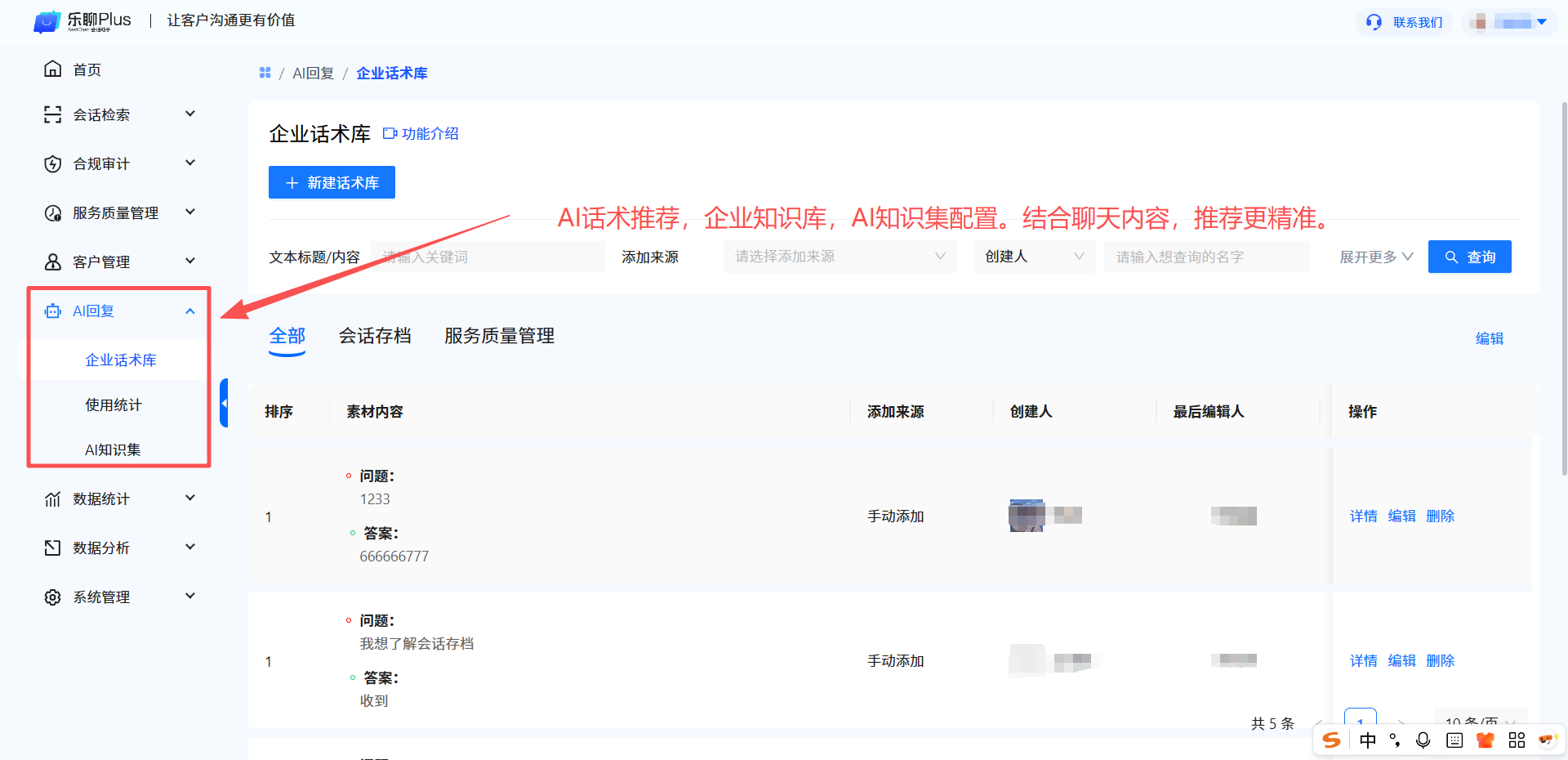
Task: Collapse the sidebar with blue handle
Action: coord(224,403)
